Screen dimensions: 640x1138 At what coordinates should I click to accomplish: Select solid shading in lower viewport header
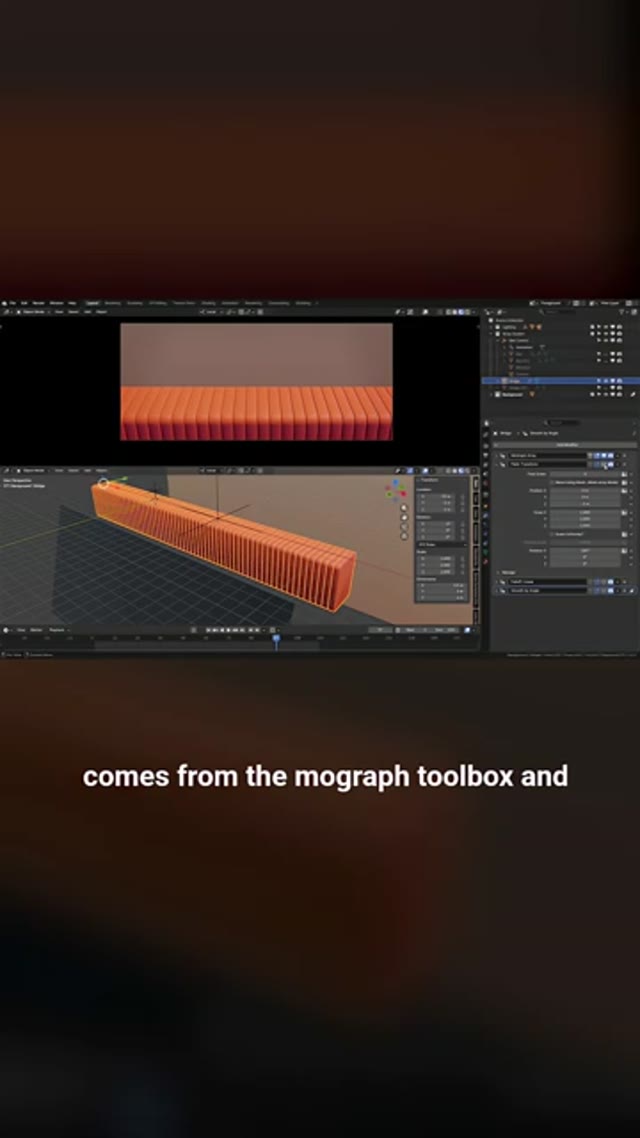pos(454,471)
